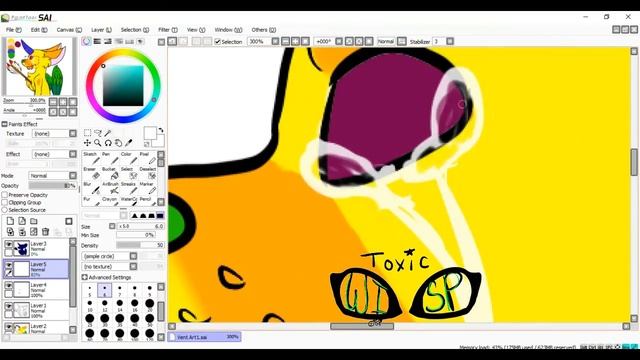This screenshot has height=360, width=640.
Task: Open the Canvas menu
Action: 69,30
